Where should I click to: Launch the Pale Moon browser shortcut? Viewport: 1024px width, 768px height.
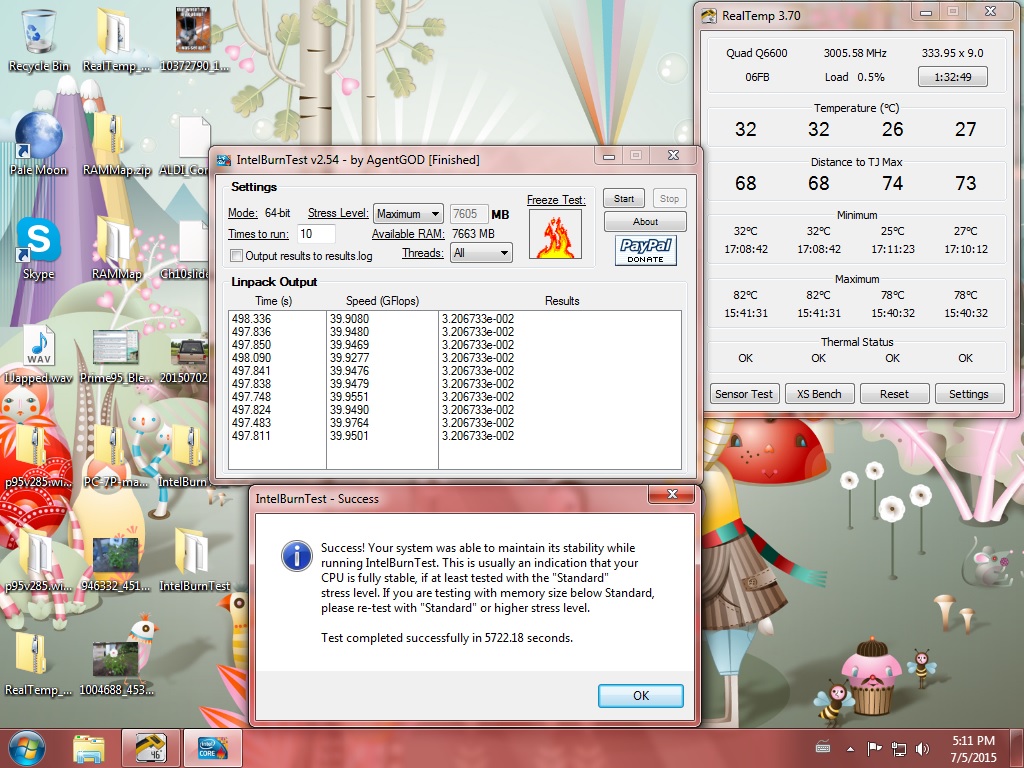pos(39,144)
